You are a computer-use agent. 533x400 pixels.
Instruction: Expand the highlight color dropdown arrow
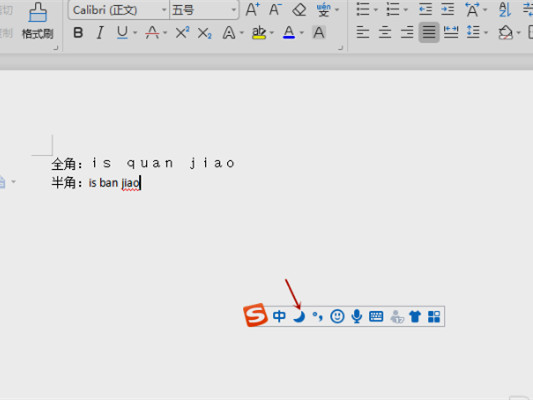click(x=271, y=33)
